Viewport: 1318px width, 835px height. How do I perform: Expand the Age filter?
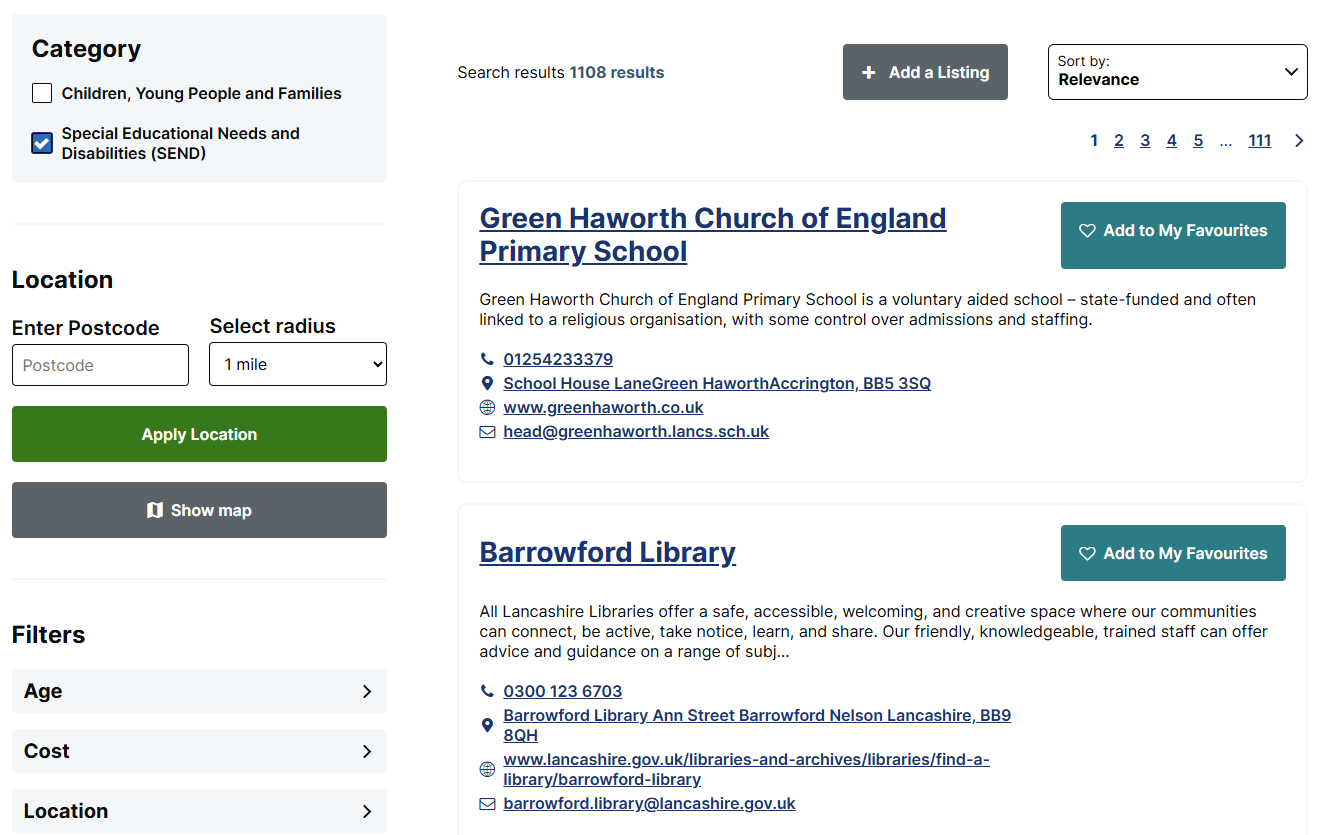(x=199, y=691)
